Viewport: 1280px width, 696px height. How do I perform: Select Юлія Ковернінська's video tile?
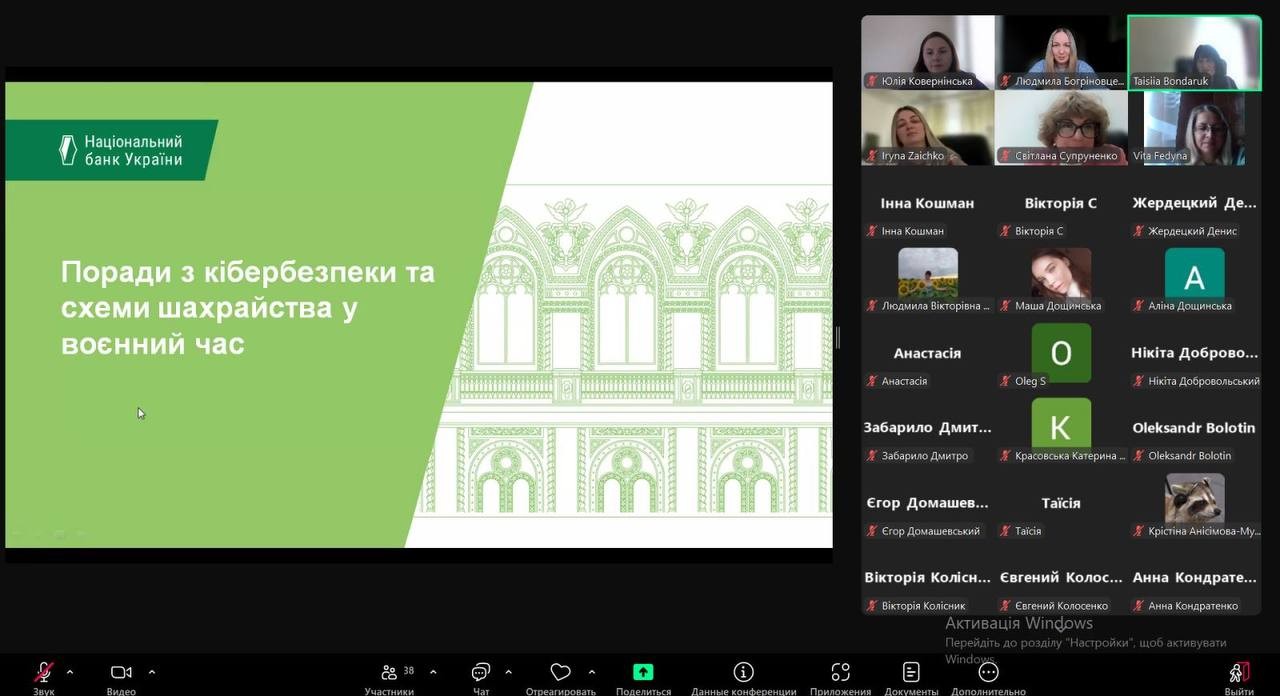pyautogui.click(x=927, y=52)
